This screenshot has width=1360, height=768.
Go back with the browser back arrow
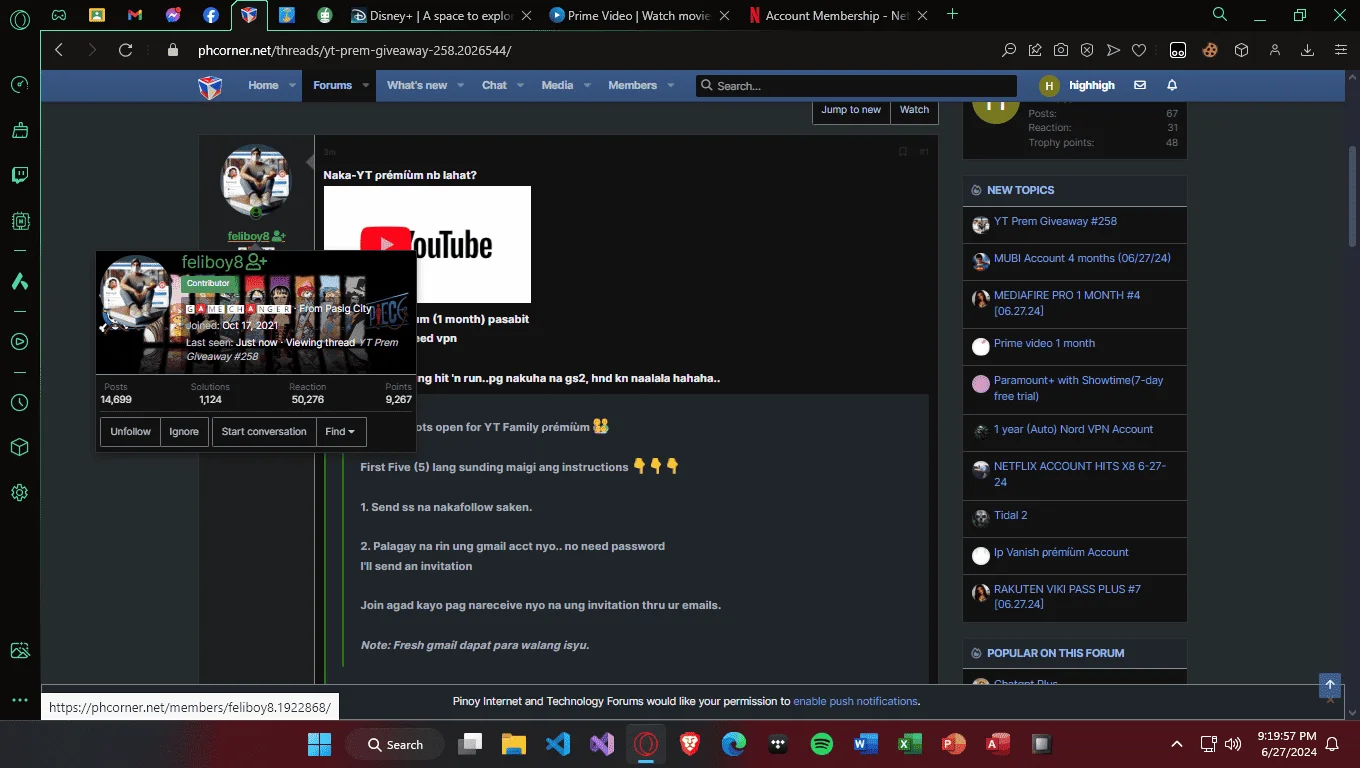tap(59, 50)
